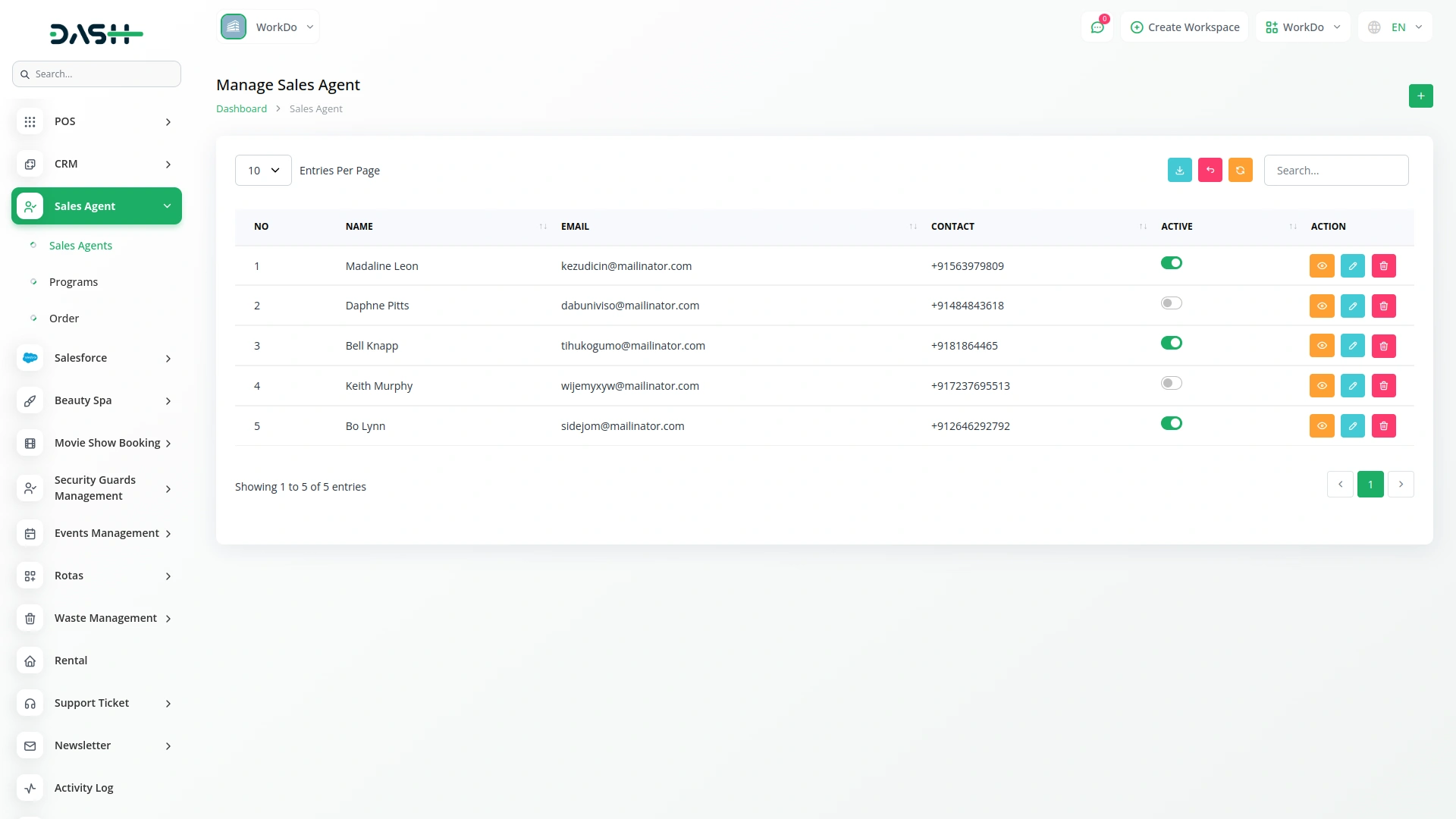Expand the CRM sidebar menu
The height and width of the screenshot is (819, 1456).
(x=96, y=164)
